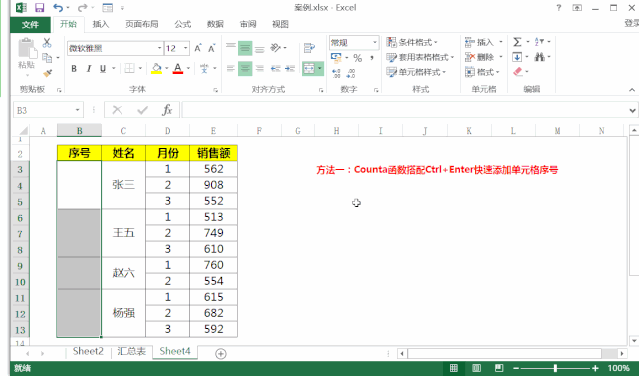Click the Merge and Center button
The width and height of the screenshot is (639, 376).
[309, 69]
